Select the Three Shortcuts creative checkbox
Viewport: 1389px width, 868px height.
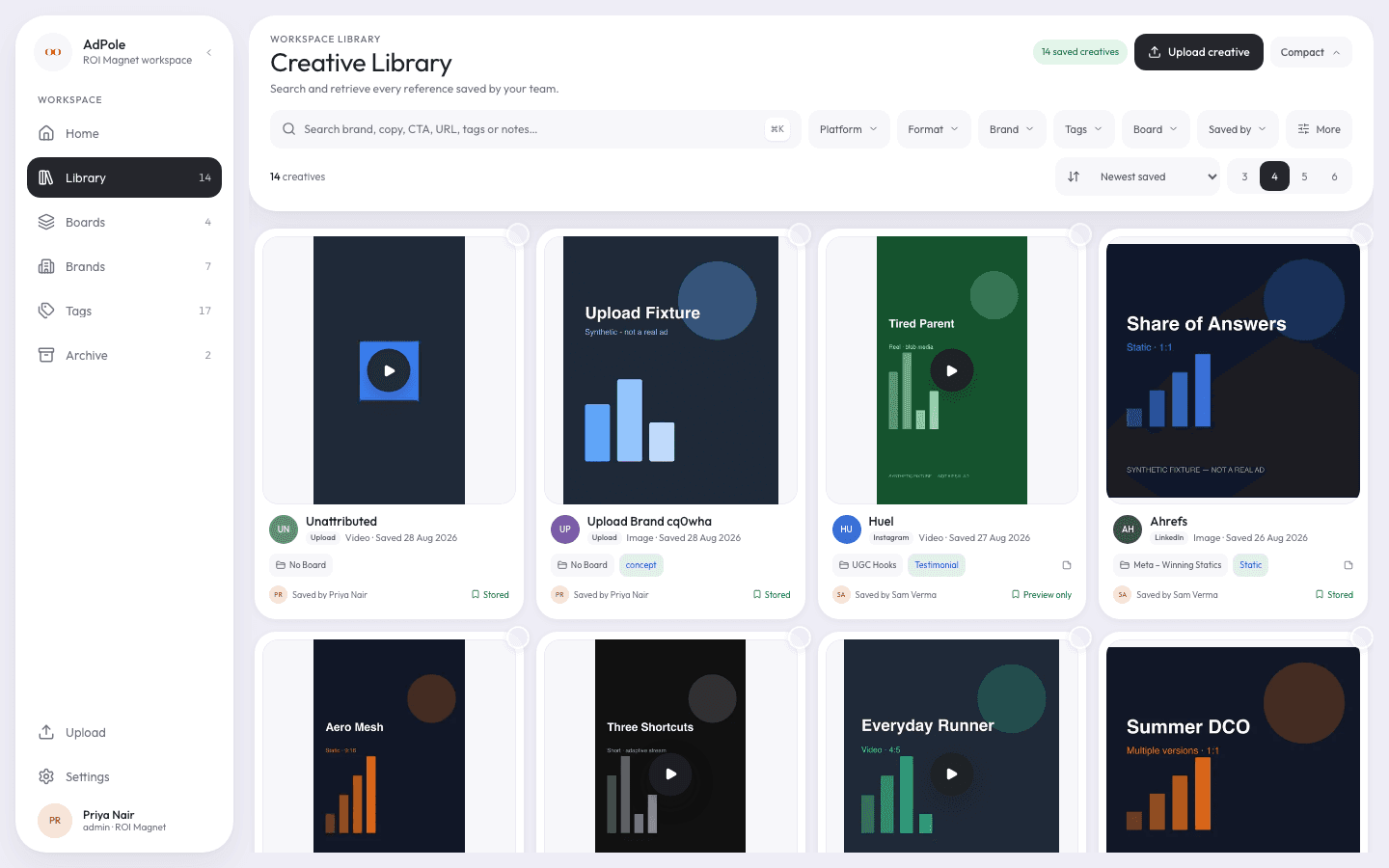tap(800, 637)
